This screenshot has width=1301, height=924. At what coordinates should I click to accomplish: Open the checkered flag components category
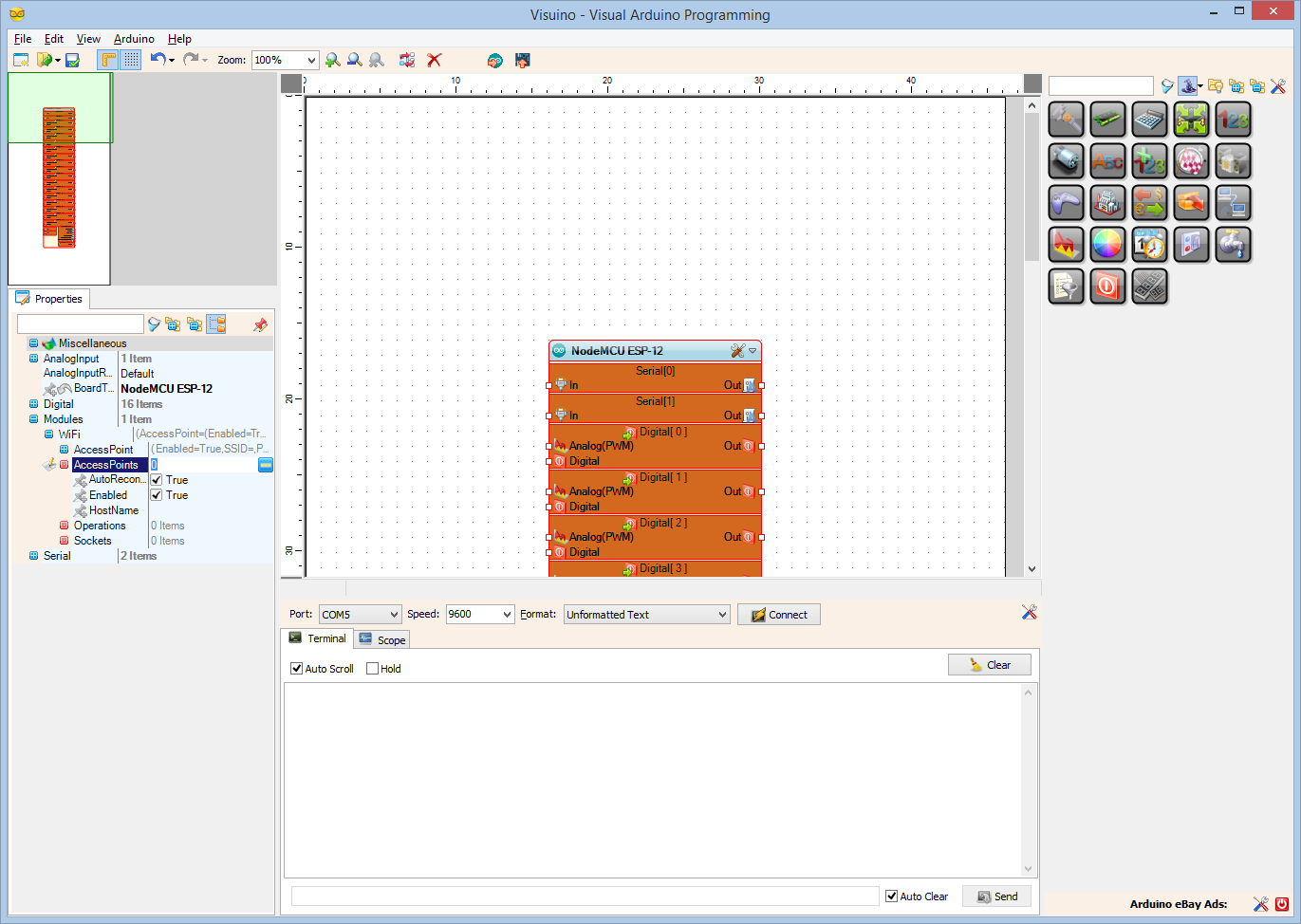pos(1191,161)
